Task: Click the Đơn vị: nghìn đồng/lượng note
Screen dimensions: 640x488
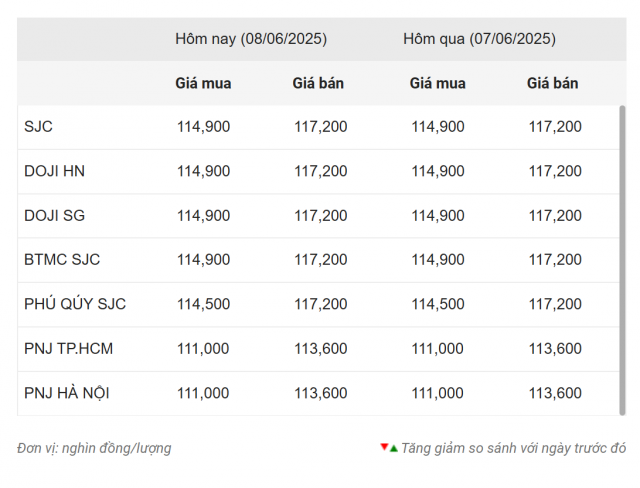Action: click(94, 448)
